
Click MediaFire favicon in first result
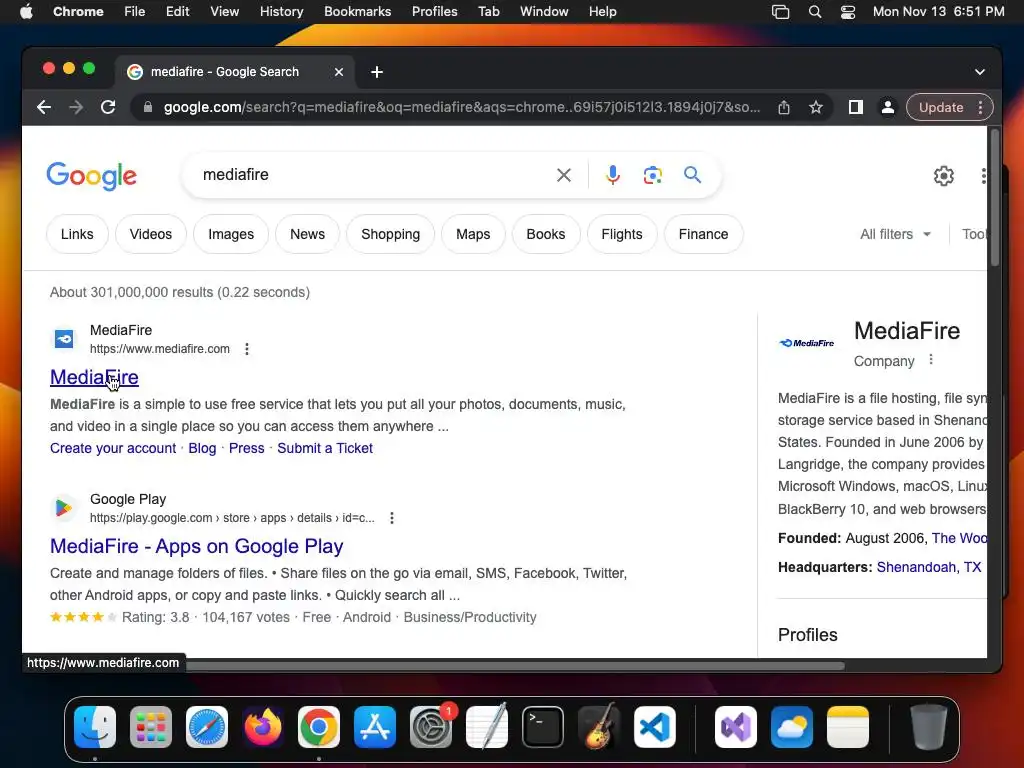64,339
